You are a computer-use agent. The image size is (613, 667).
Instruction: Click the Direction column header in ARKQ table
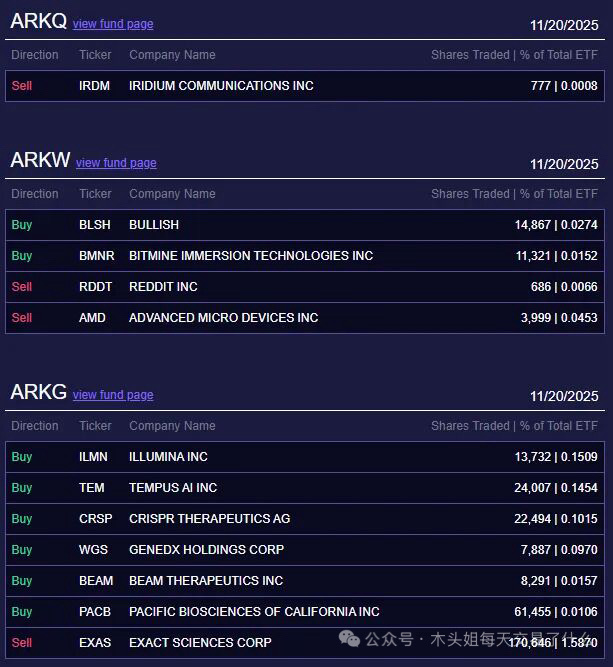[35, 55]
